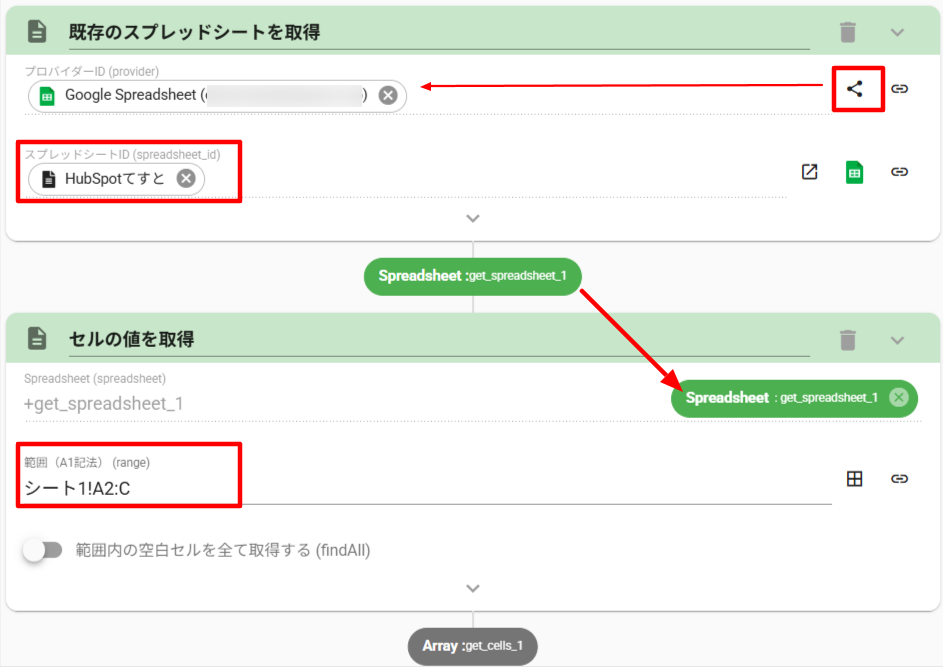This screenshot has width=943, height=667.
Task: Delete the セルの値を取得 block with the trash icon
Action: coord(848,340)
